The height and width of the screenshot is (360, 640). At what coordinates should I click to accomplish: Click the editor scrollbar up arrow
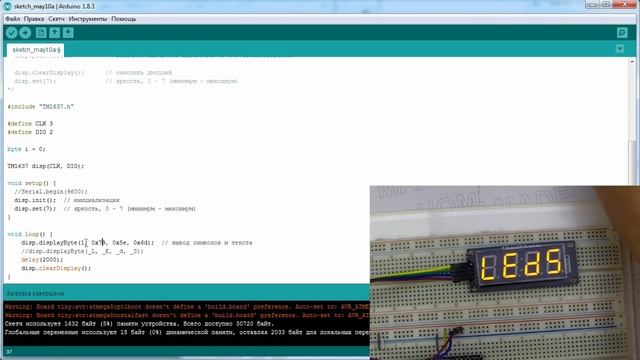[x=632, y=62]
